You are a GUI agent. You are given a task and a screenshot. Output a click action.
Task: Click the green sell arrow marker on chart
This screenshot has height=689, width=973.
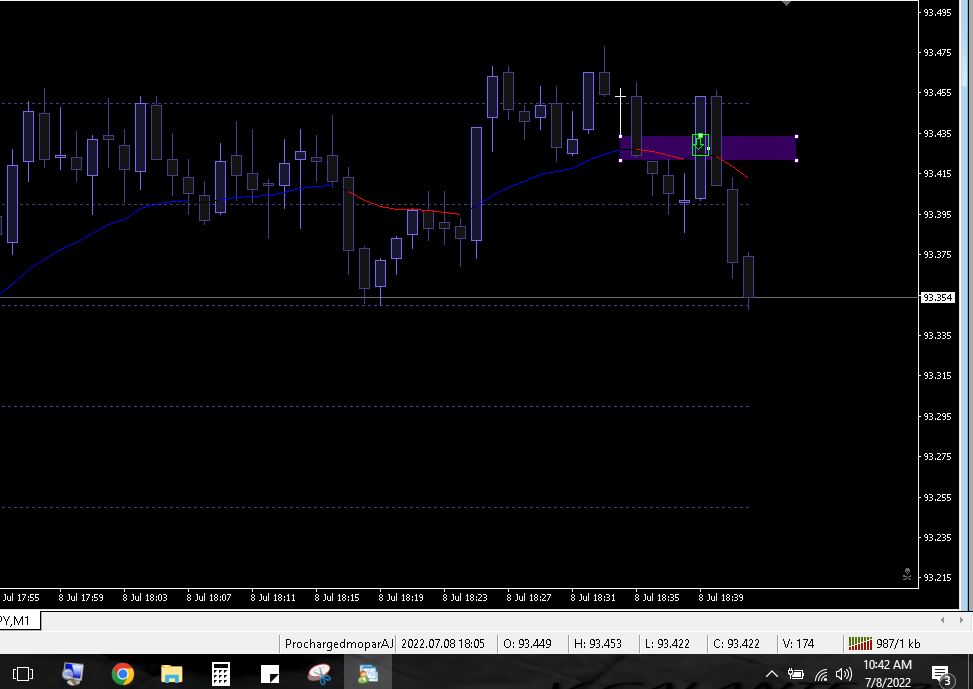(x=700, y=145)
